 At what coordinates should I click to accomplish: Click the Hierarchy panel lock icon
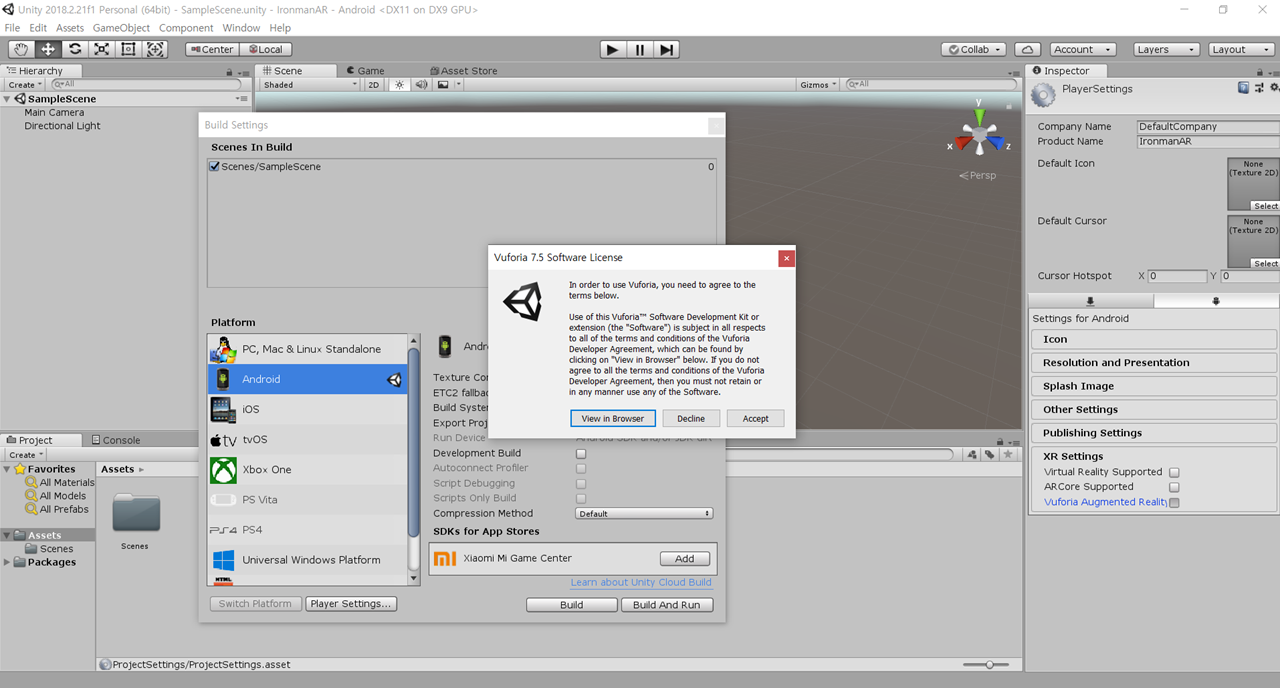point(230,71)
